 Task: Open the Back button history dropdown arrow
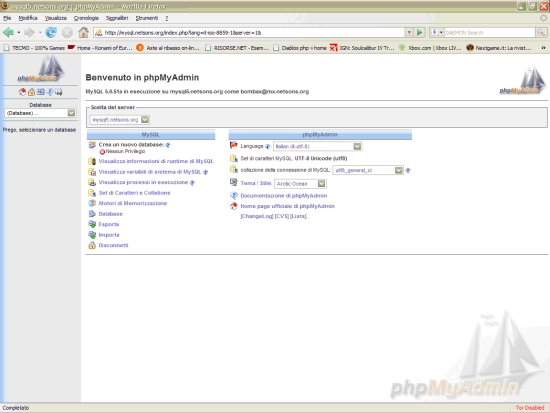[x=19, y=33]
